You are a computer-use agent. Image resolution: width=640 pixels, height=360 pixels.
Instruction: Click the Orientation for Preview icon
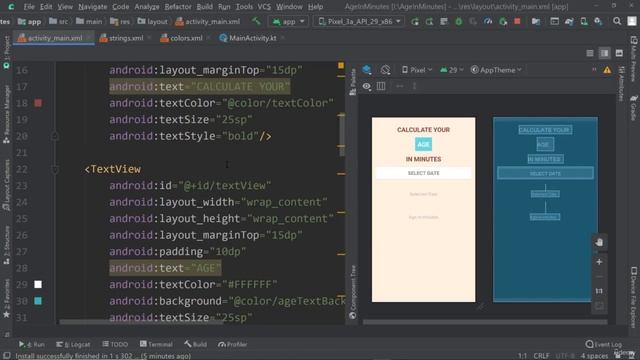(385, 70)
